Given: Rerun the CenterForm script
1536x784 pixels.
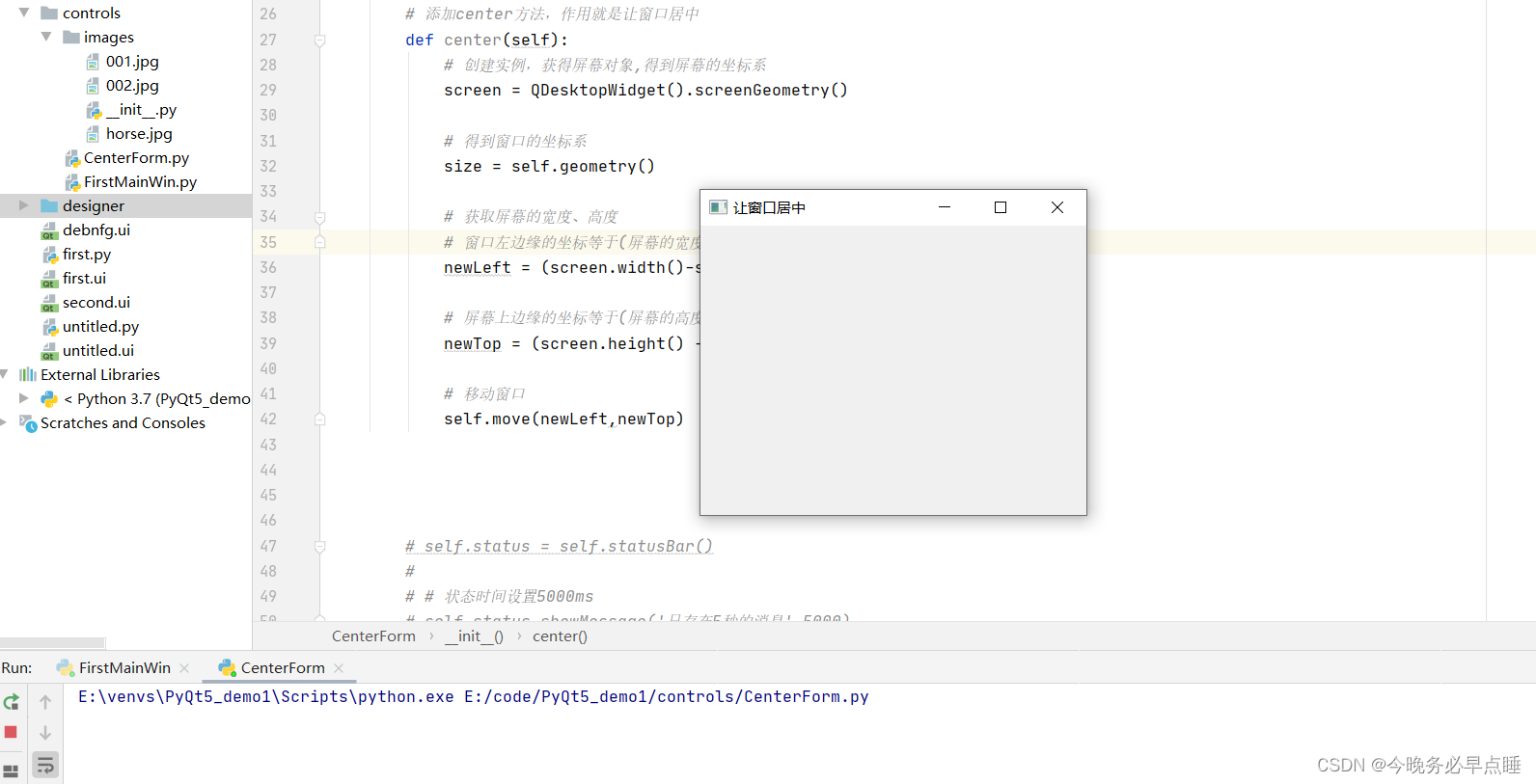Looking at the screenshot, I should (x=12, y=702).
